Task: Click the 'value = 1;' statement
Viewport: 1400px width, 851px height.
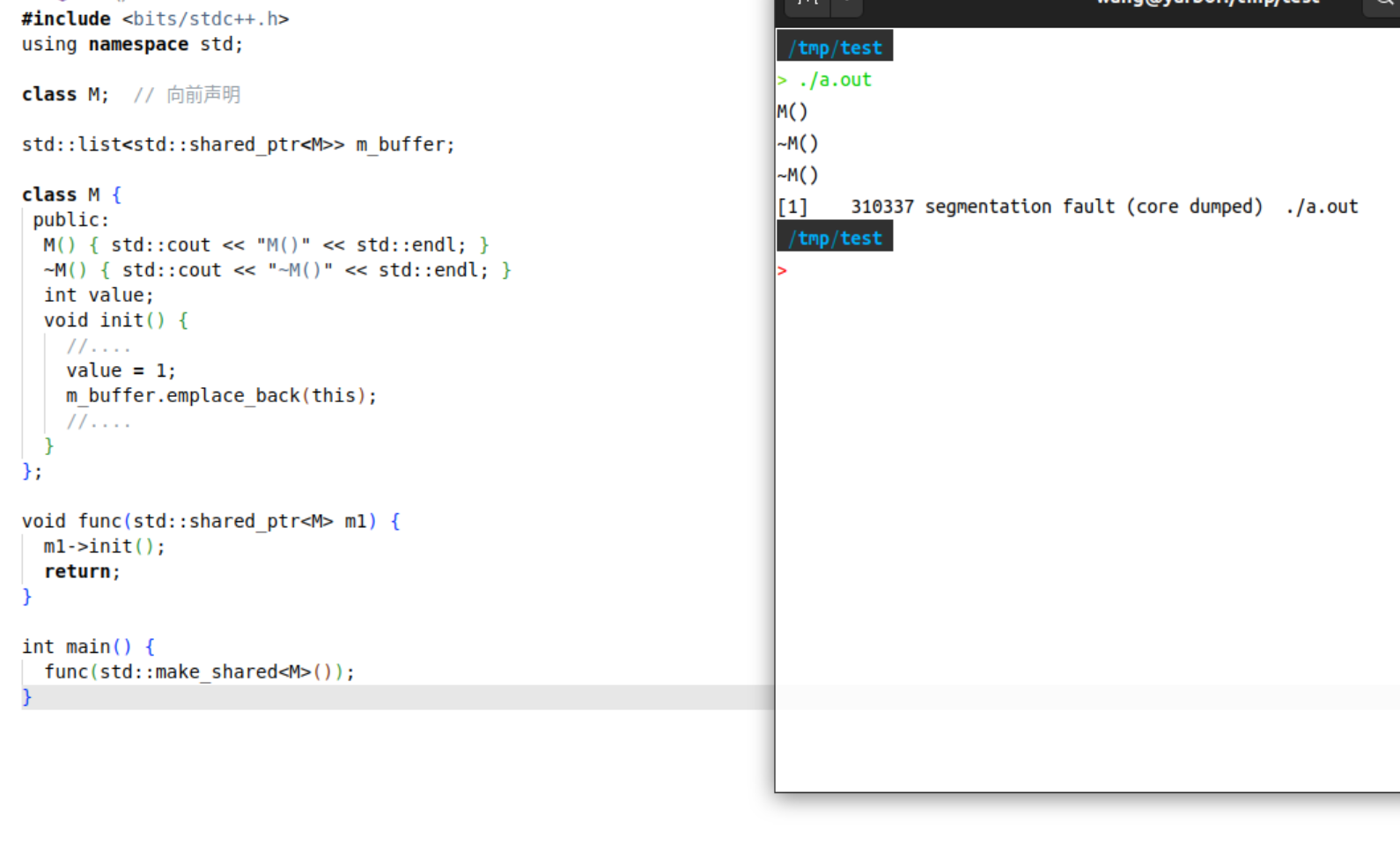Action: pyautogui.click(x=121, y=370)
